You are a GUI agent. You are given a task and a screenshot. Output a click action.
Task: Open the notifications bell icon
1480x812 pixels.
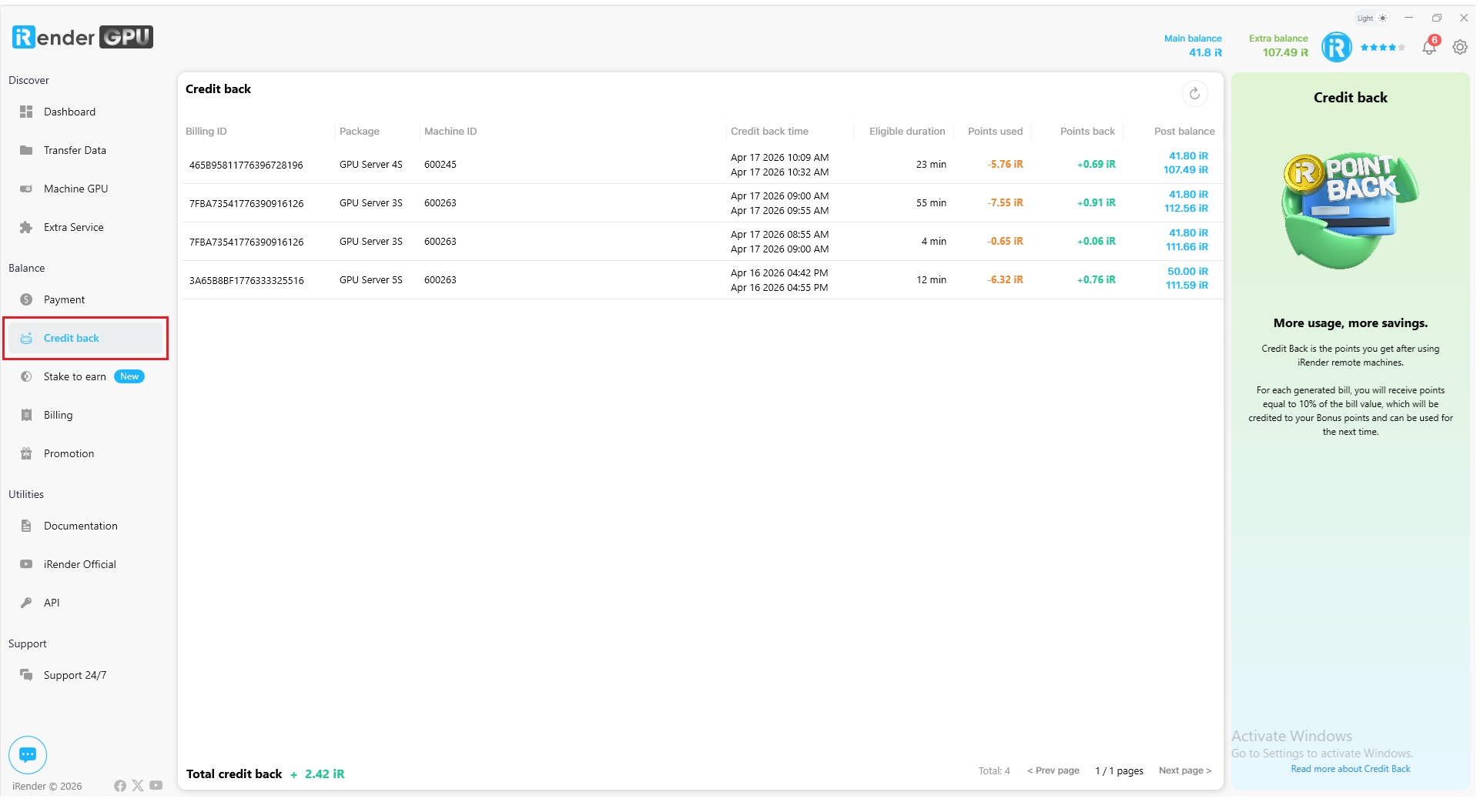tap(1428, 48)
